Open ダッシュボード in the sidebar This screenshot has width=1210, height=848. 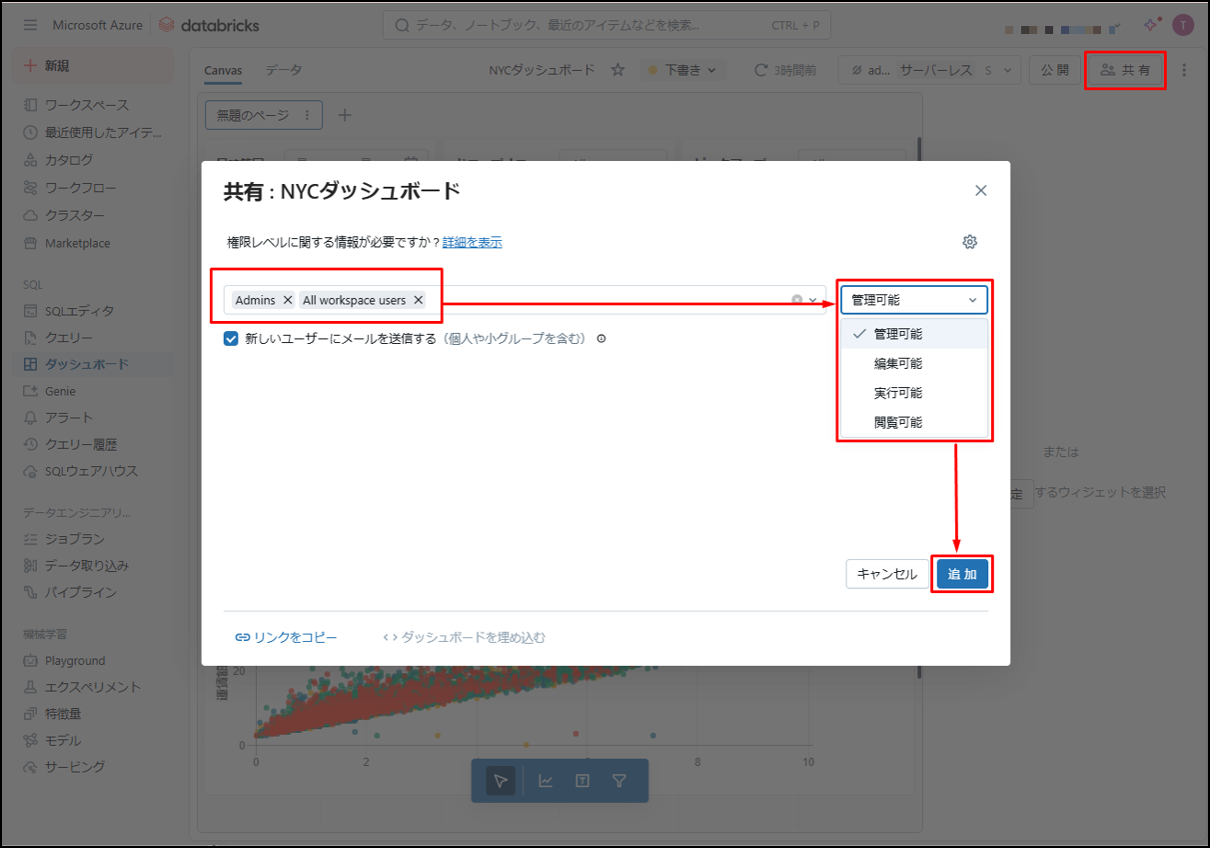[86, 364]
